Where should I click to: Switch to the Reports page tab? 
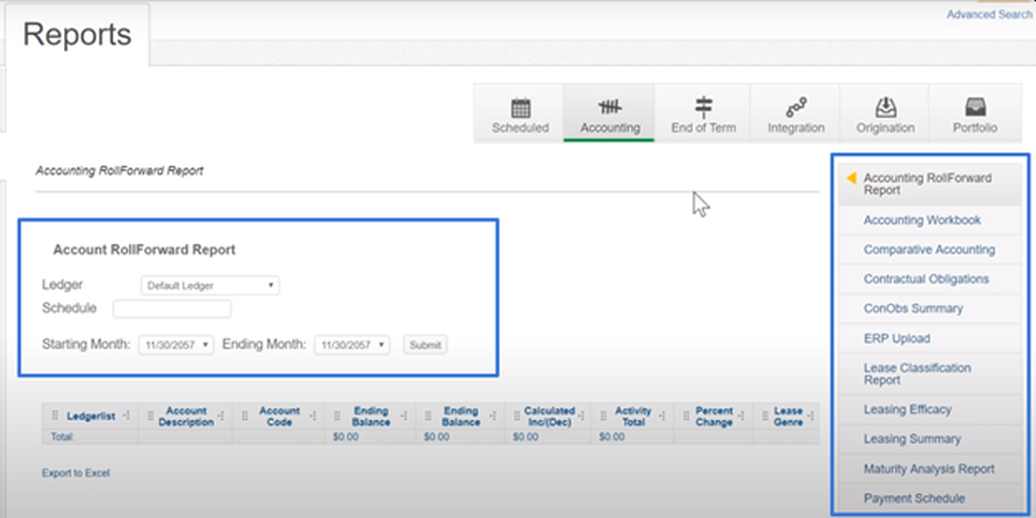coord(77,35)
